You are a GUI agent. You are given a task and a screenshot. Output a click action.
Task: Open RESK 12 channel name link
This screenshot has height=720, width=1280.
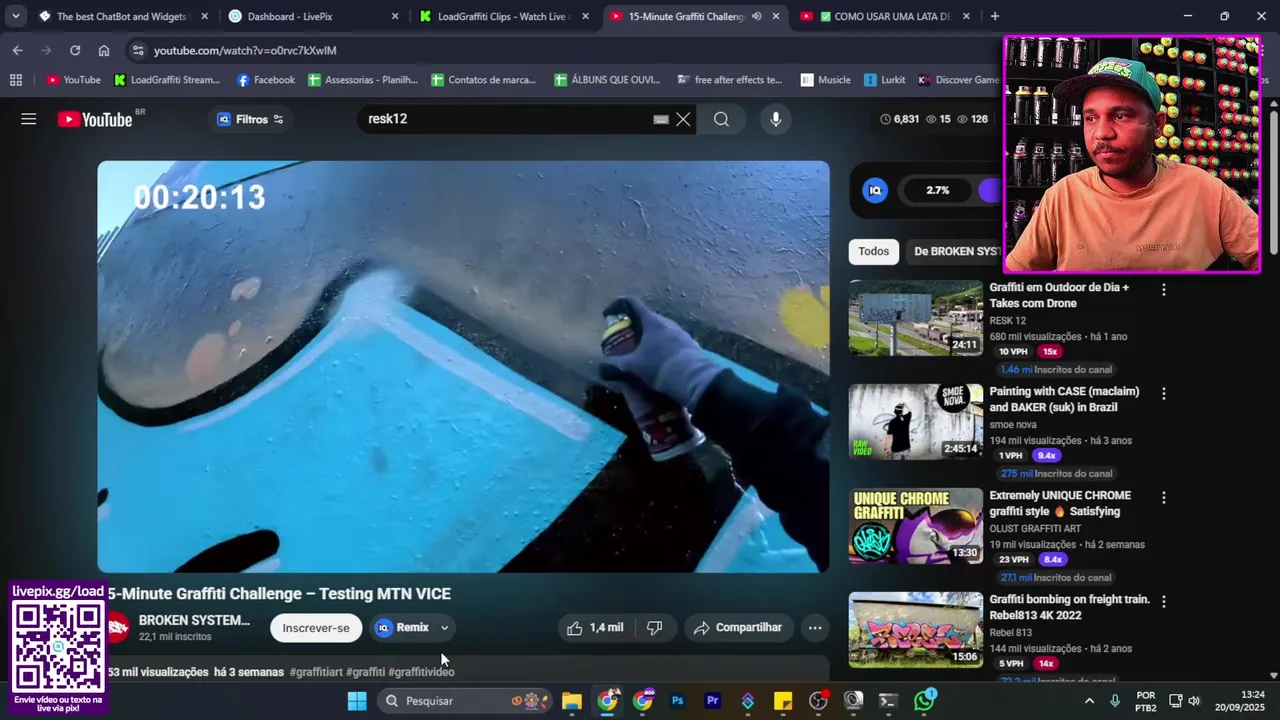(x=1007, y=321)
